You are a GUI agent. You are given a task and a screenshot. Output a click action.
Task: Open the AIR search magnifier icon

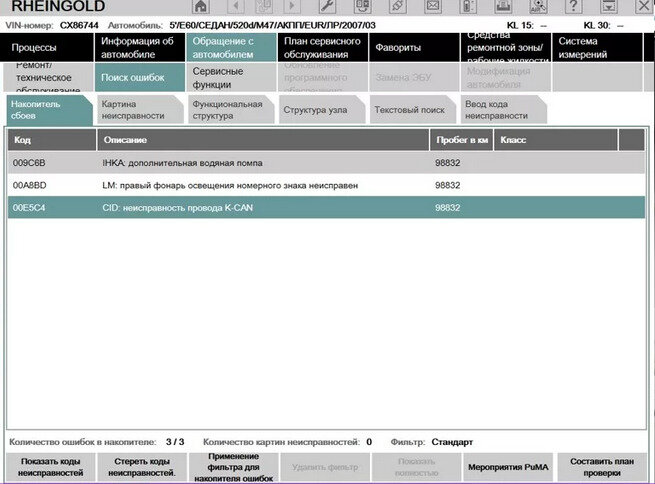(x=538, y=6)
